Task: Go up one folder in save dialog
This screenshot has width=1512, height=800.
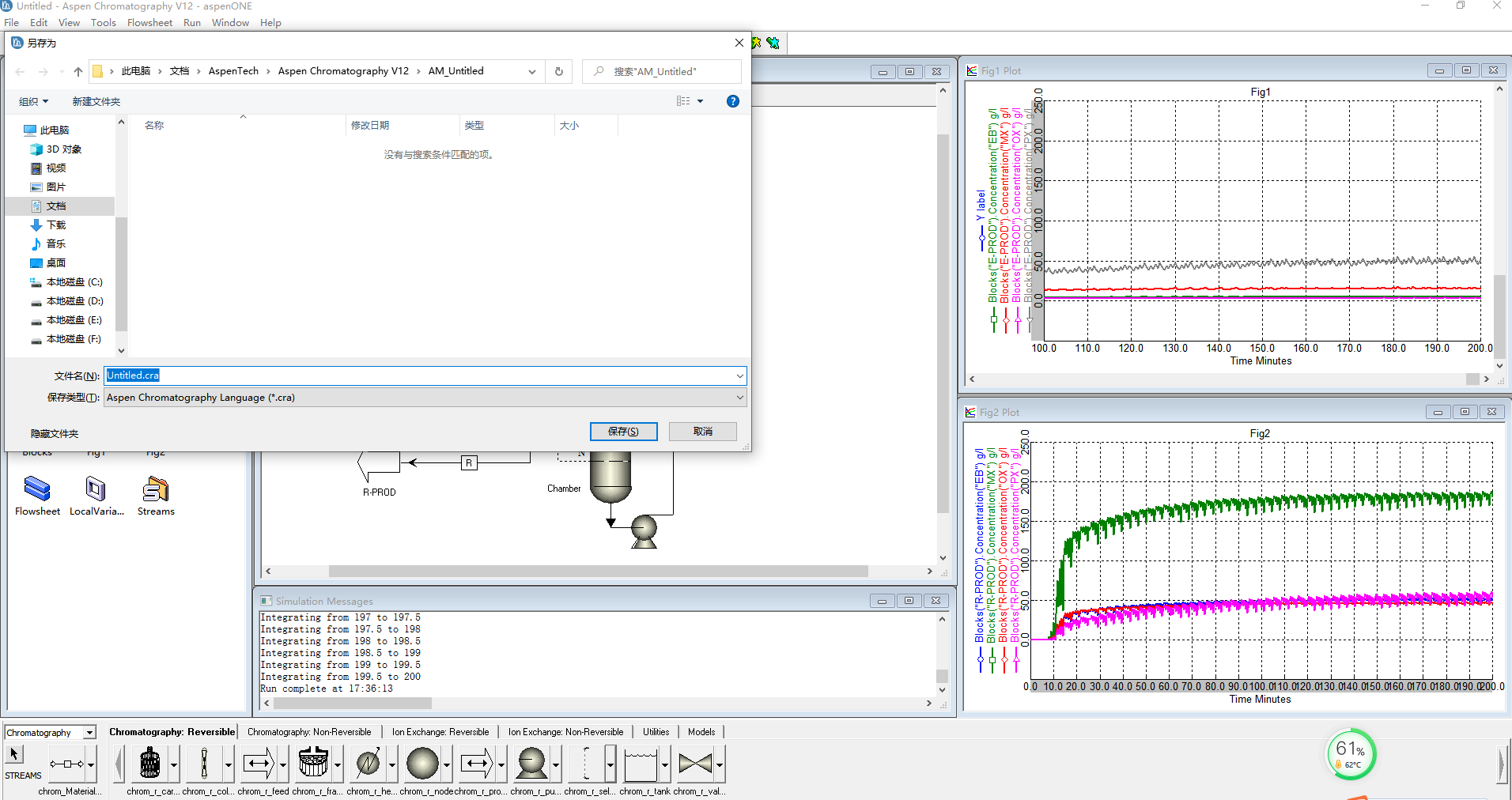Action: pyautogui.click(x=77, y=71)
